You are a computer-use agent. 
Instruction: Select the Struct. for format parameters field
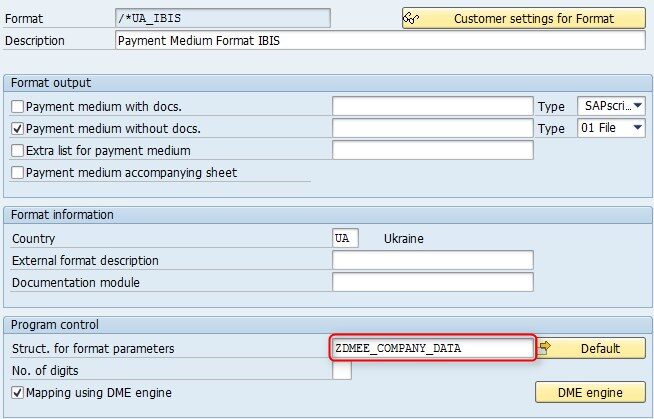click(x=432, y=348)
